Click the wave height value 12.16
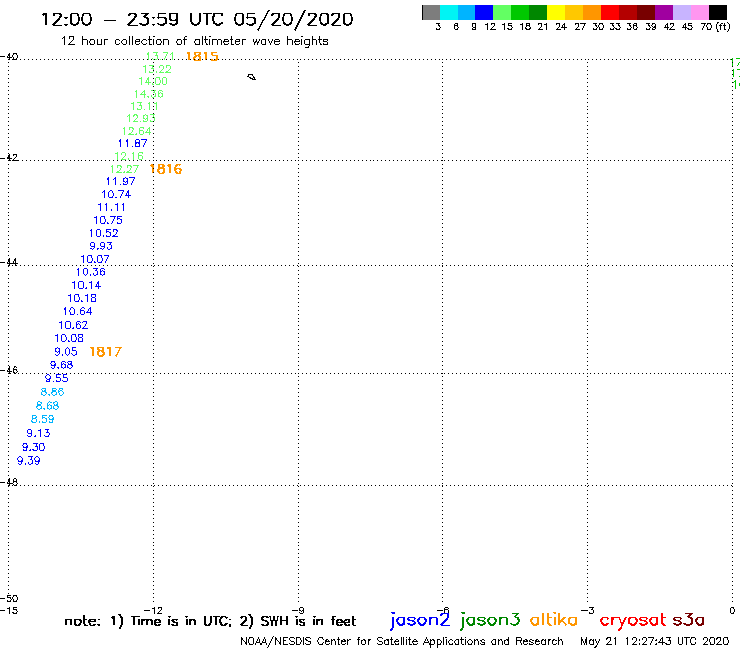Image resolution: width=740 pixels, height=650 pixels. 129,156
